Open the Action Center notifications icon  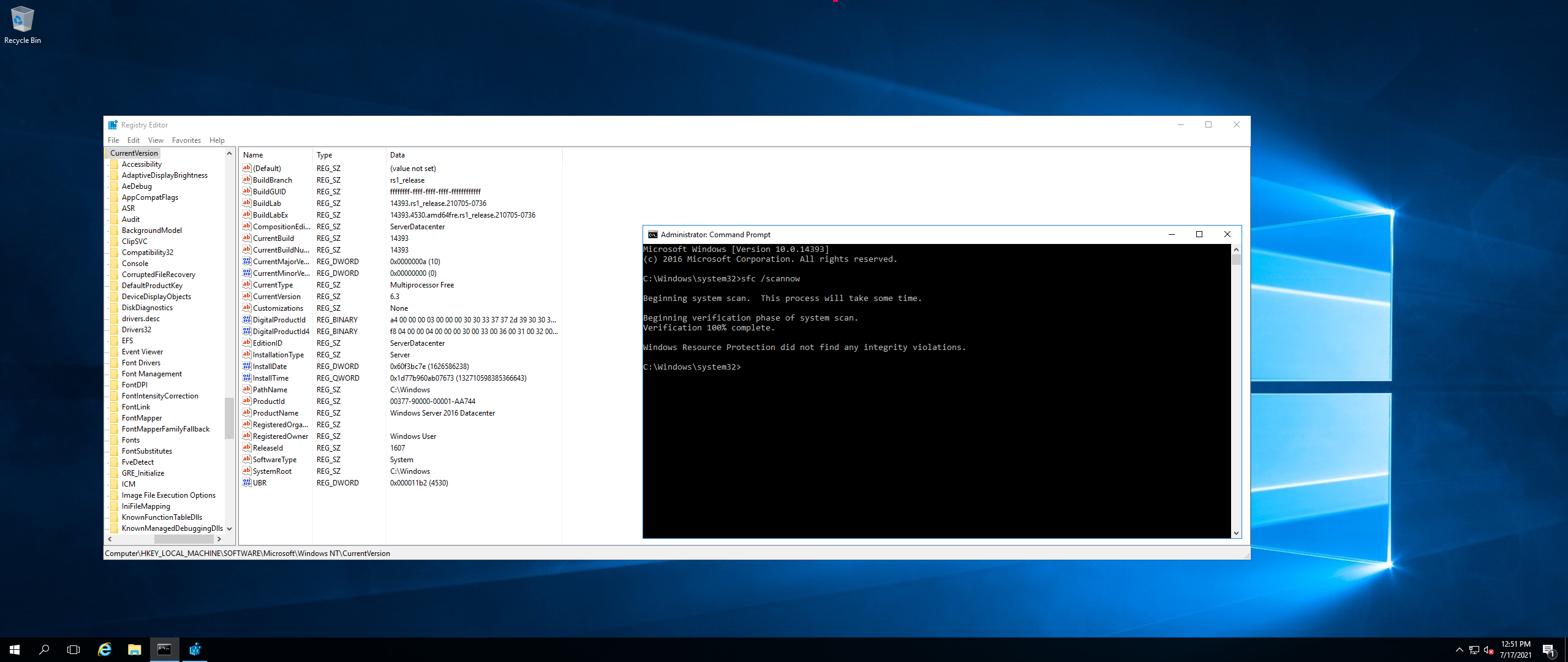[x=1548, y=650]
